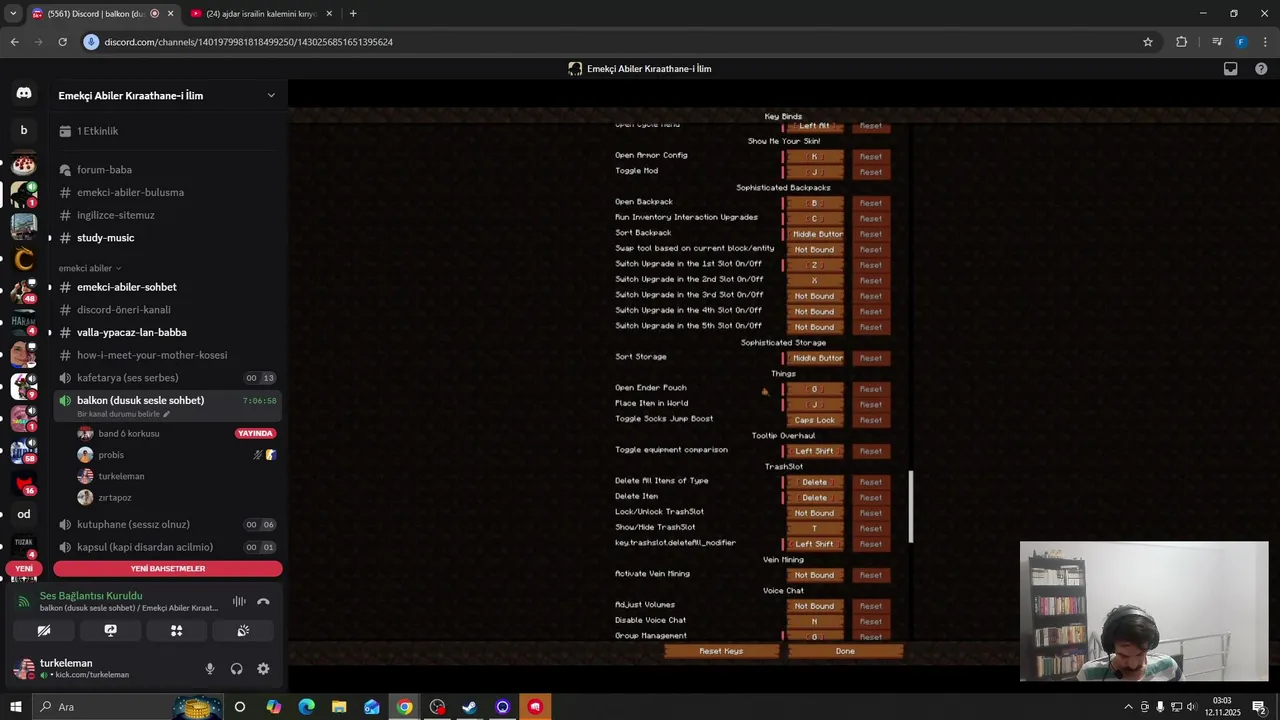
Task: Open the Chrome tab search dropdown
Action: [x=13, y=14]
